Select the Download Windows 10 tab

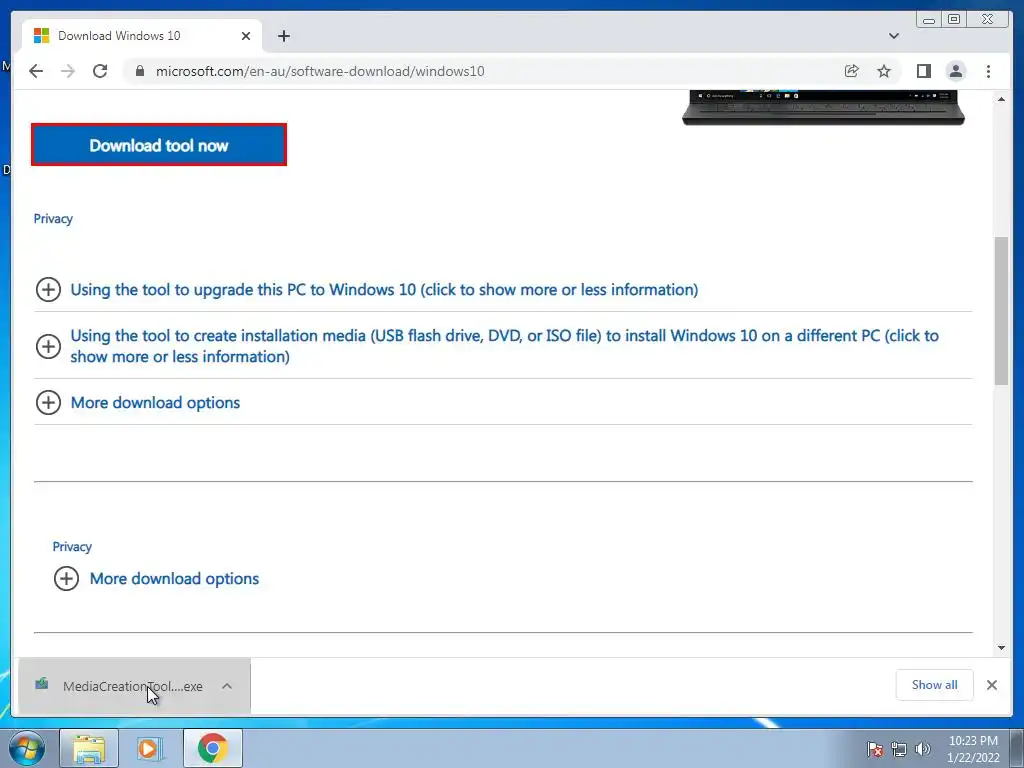(x=142, y=36)
